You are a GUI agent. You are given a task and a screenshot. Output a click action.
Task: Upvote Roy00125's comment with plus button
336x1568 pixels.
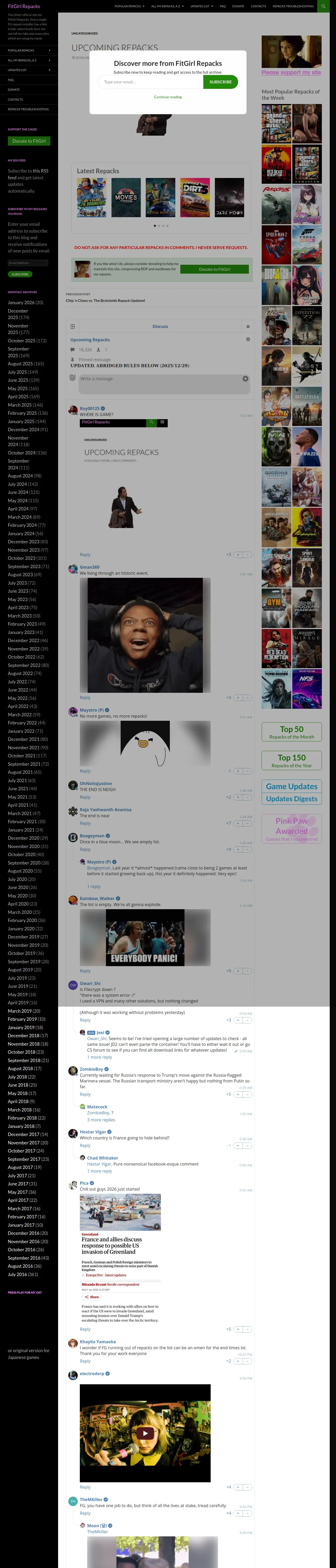pyautogui.click(x=238, y=555)
